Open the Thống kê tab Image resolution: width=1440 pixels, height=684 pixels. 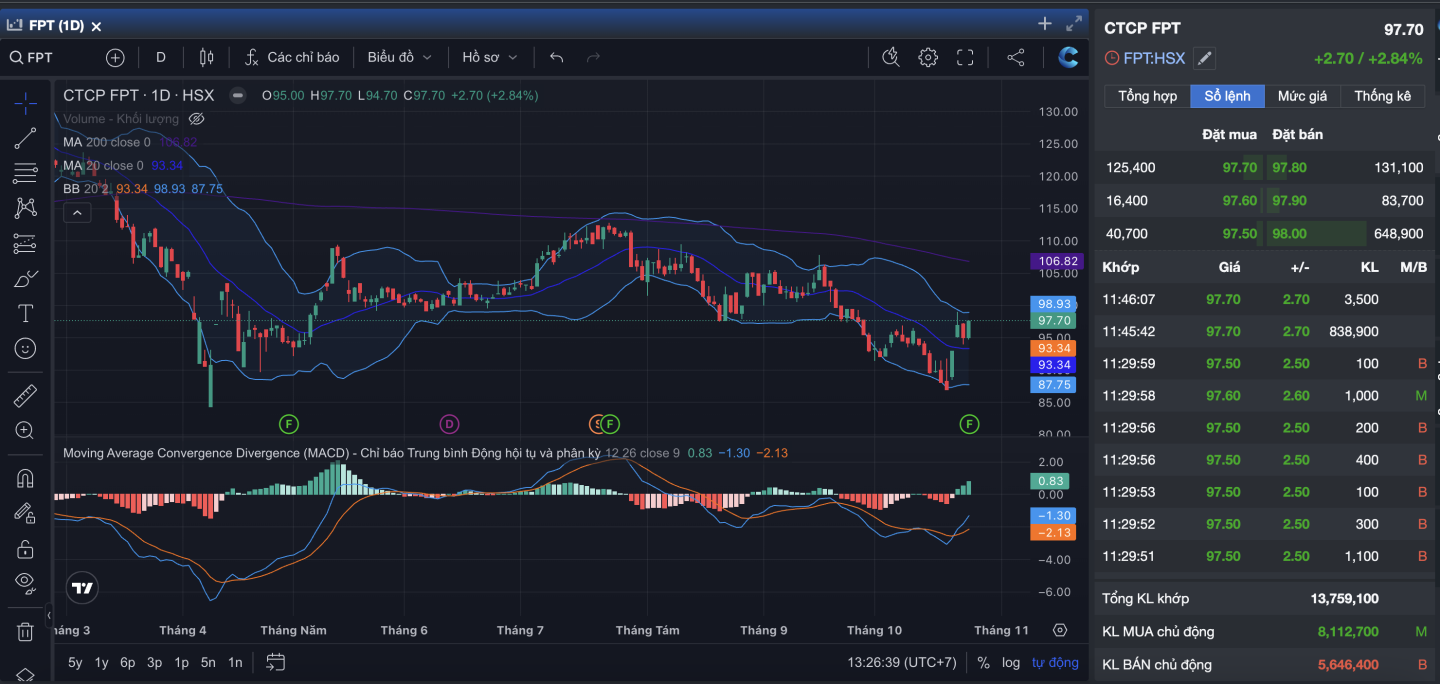coord(1382,96)
